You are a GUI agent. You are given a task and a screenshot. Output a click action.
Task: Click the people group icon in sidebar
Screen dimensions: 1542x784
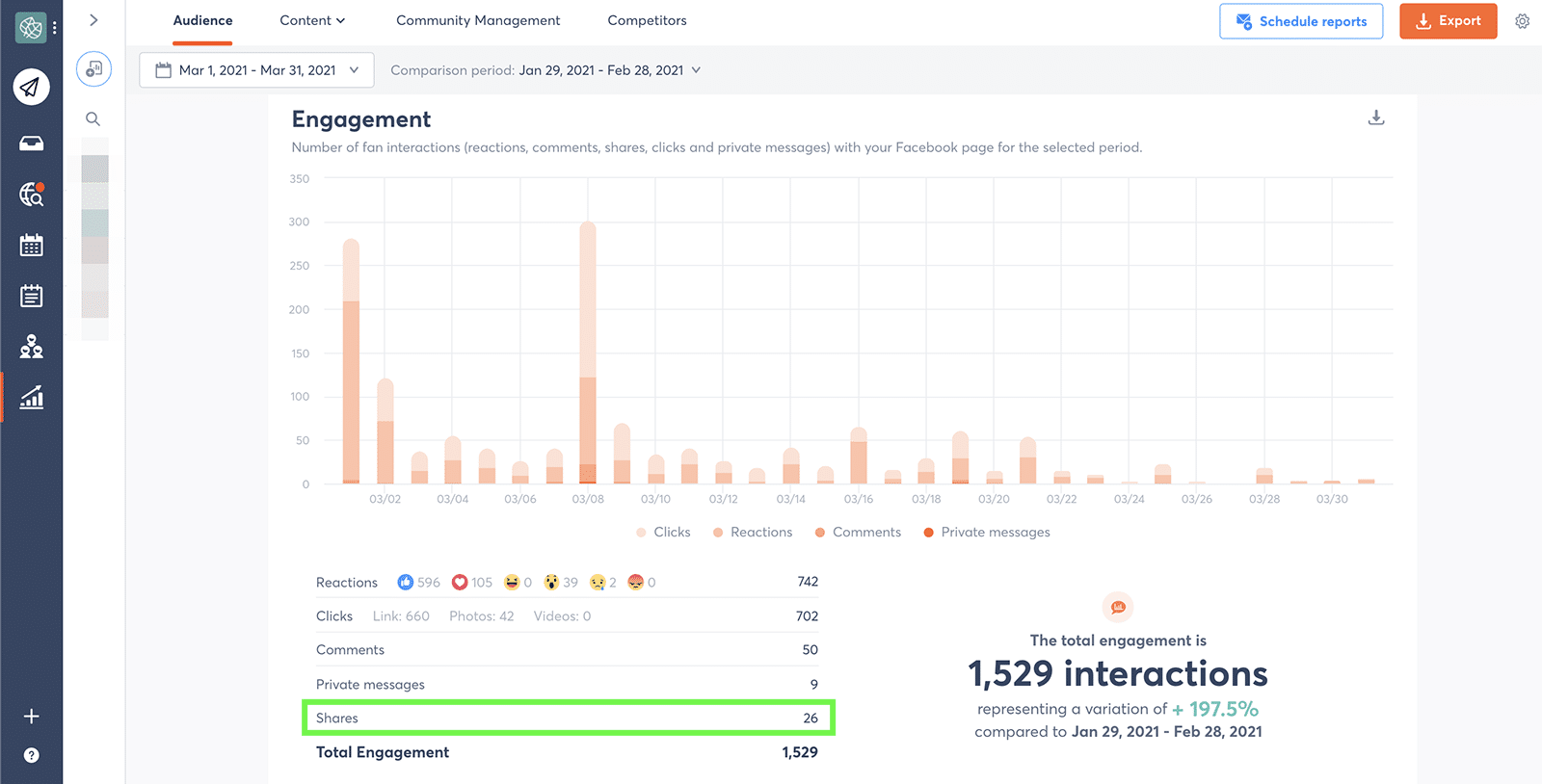click(31, 347)
